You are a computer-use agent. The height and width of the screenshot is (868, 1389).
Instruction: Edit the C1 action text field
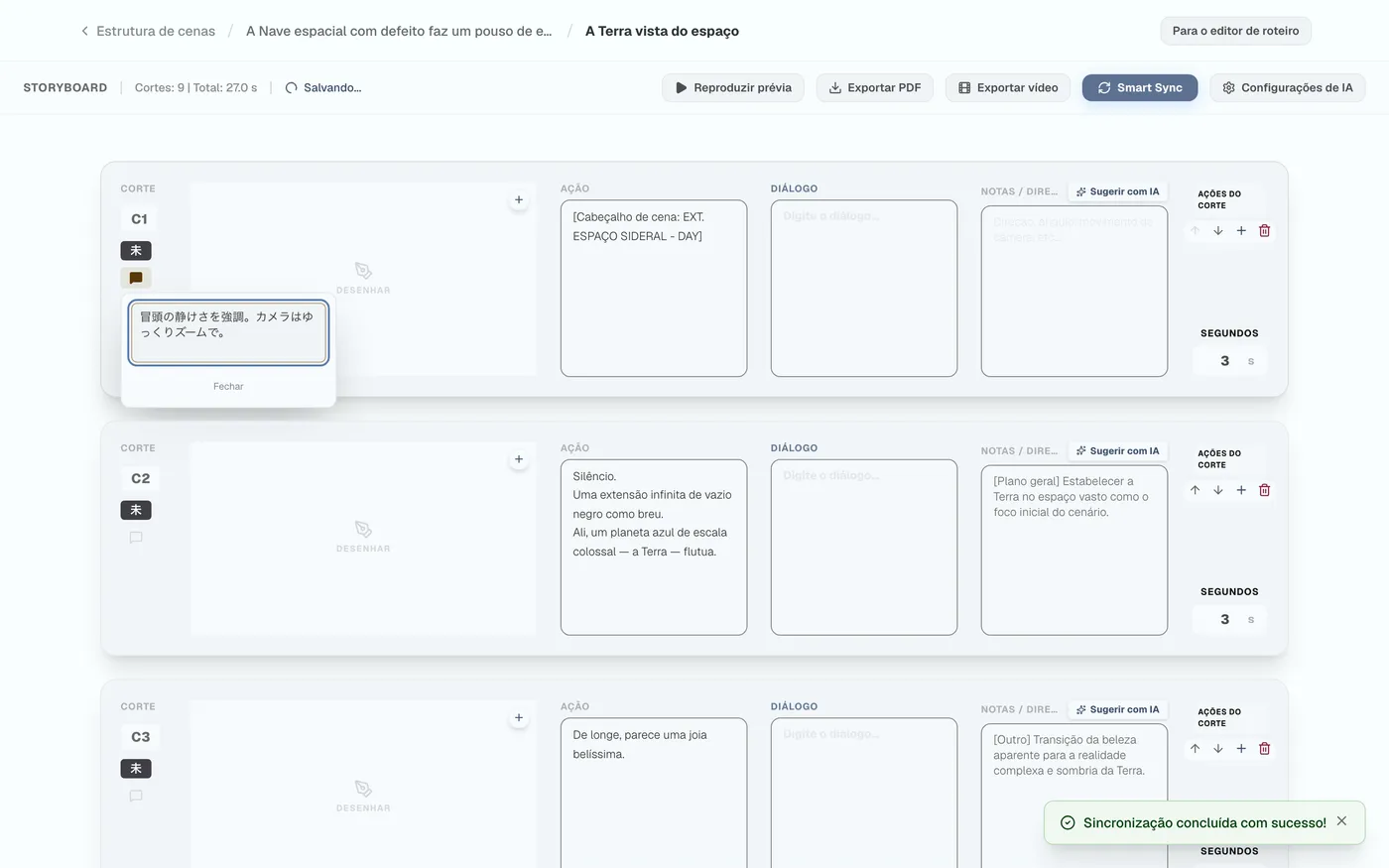point(654,289)
